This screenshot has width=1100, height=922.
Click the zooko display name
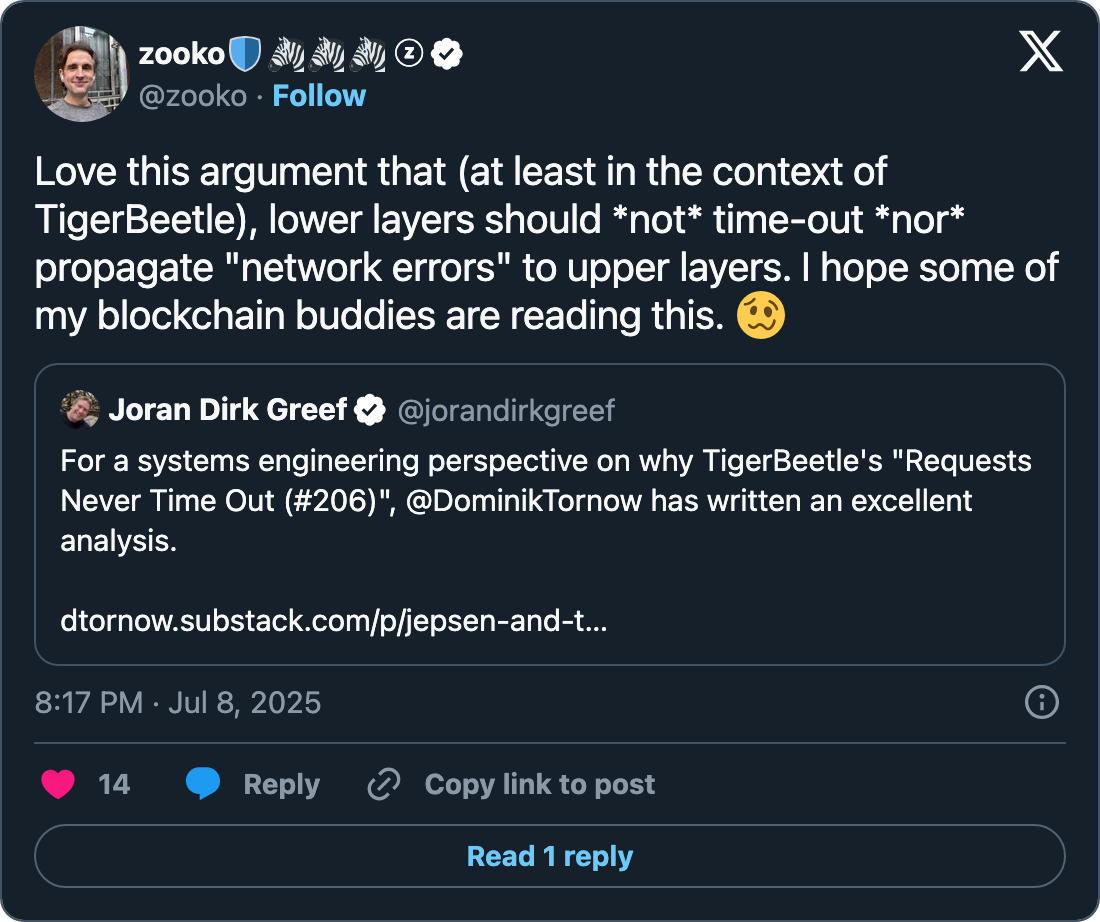coord(181,55)
